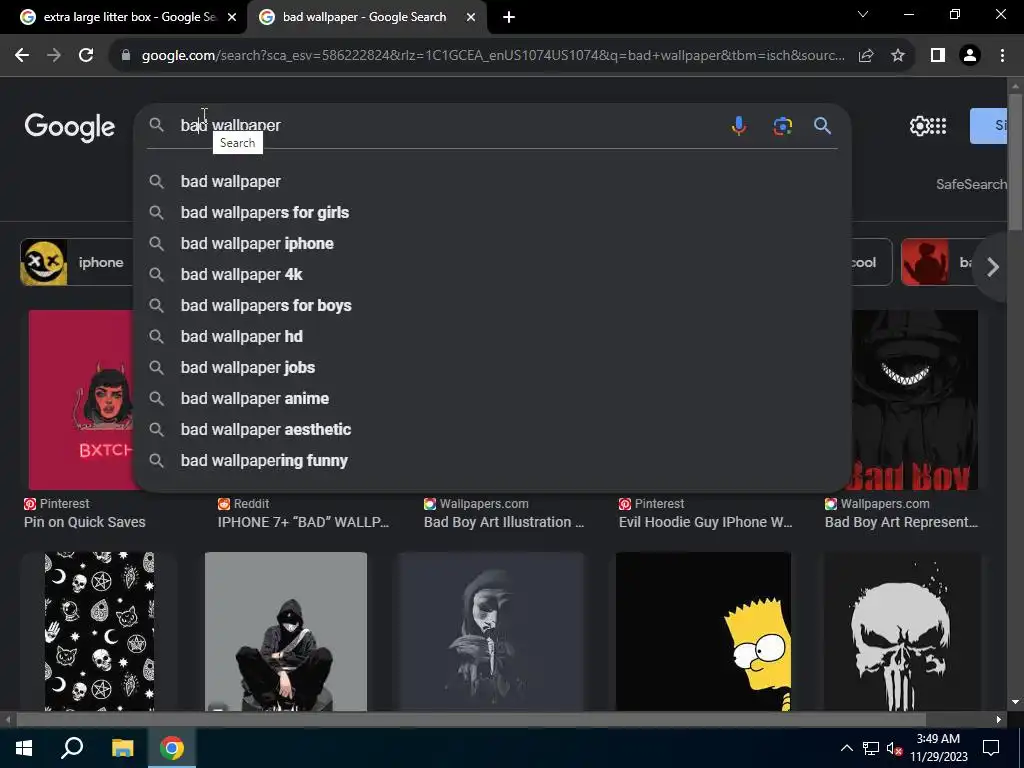
Task: Reload the current page
Action: pos(86,56)
